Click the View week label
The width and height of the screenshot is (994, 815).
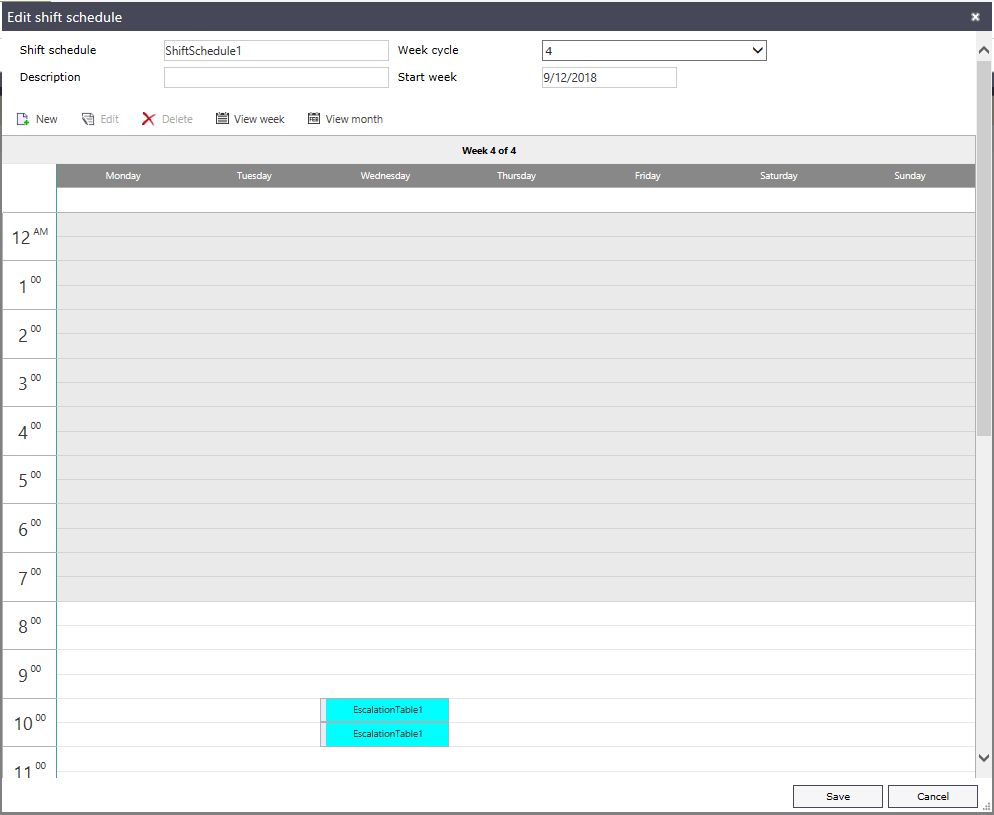(259, 119)
